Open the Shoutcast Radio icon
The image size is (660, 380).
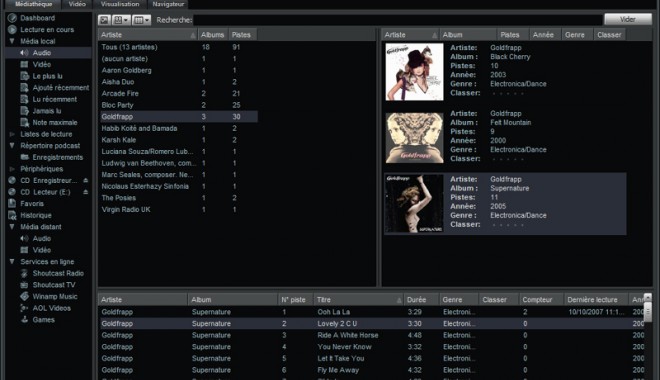[24, 273]
